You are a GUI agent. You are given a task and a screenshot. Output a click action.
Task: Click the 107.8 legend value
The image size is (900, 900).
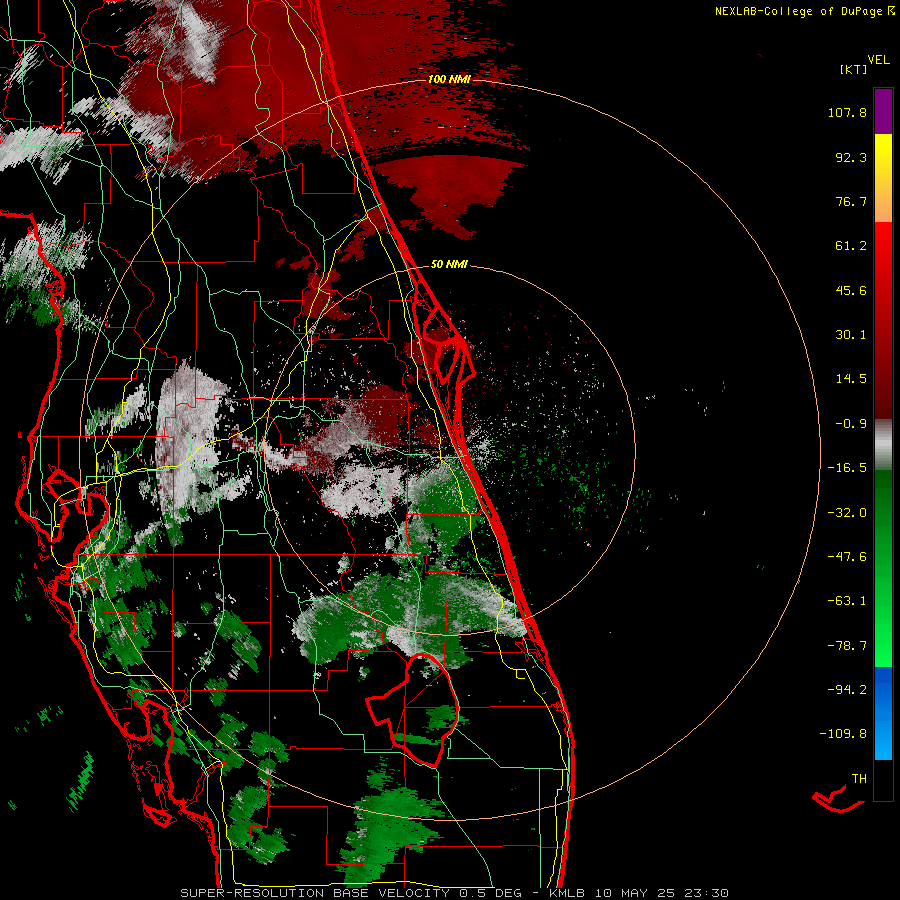coord(847,112)
